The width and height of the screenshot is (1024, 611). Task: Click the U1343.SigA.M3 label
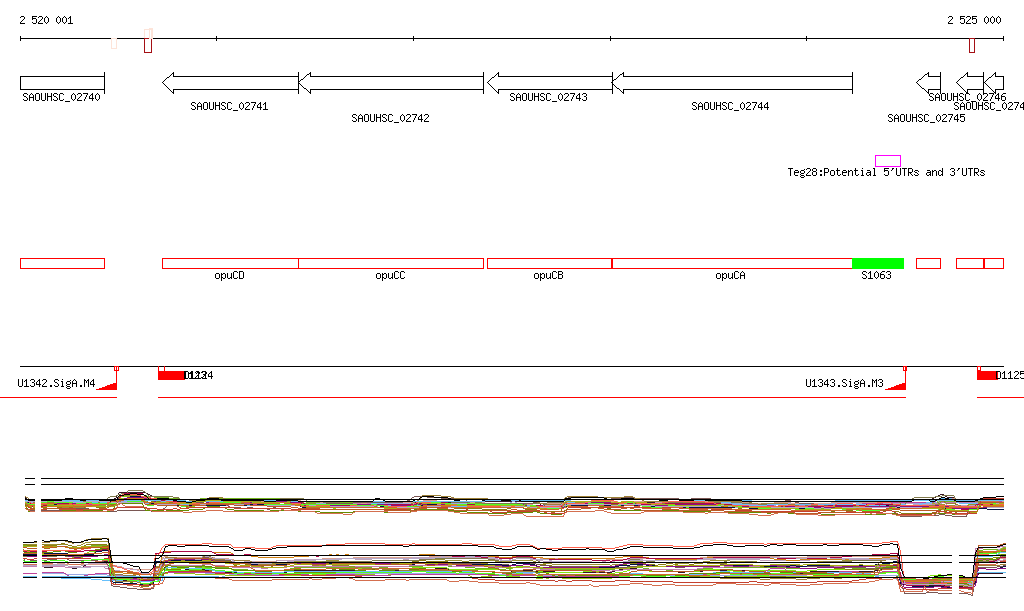pos(844,383)
